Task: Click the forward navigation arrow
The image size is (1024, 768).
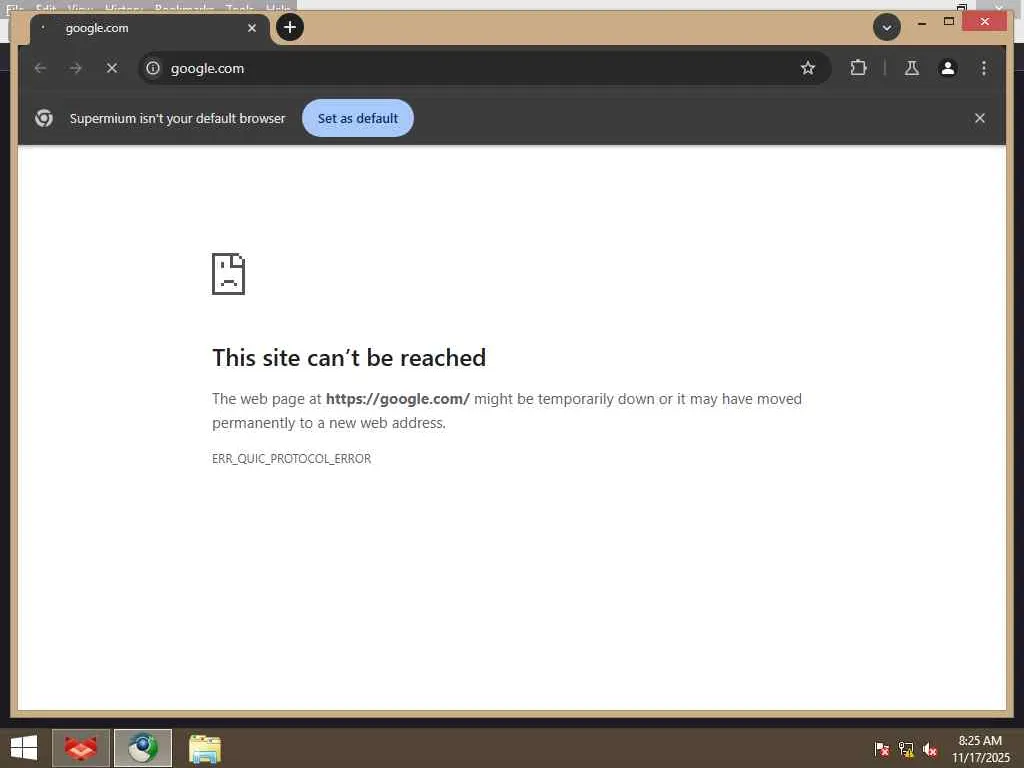Action: pos(76,68)
